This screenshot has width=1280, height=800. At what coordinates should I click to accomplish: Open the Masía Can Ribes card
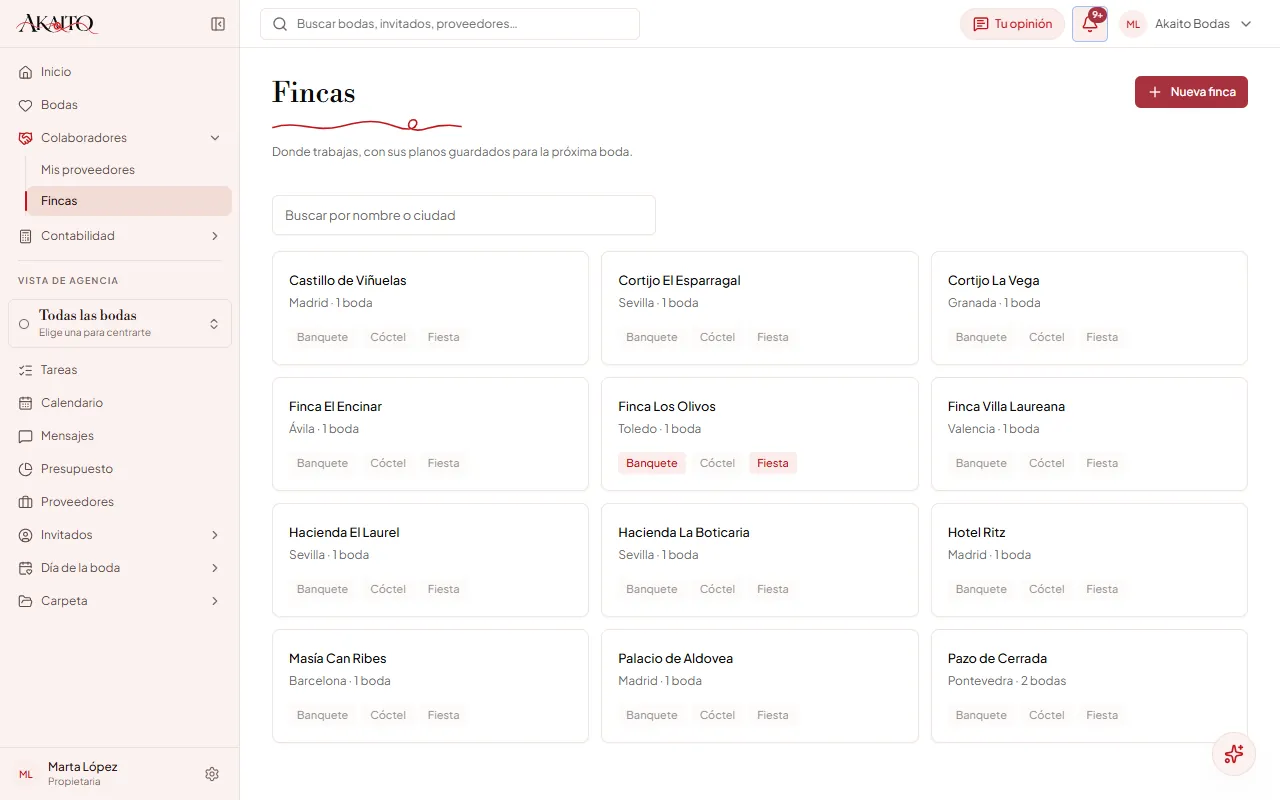(430, 686)
